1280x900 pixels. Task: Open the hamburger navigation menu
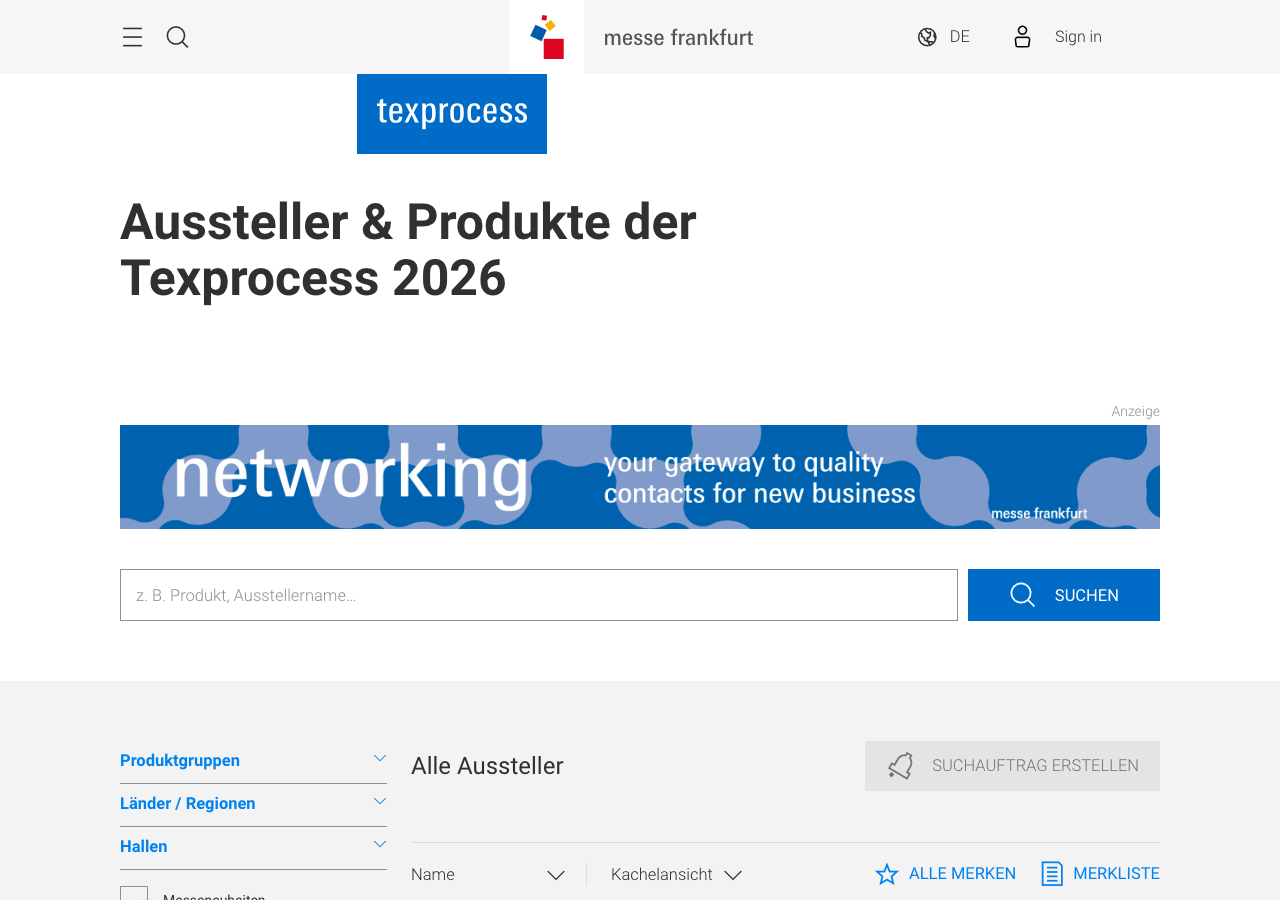coord(131,36)
